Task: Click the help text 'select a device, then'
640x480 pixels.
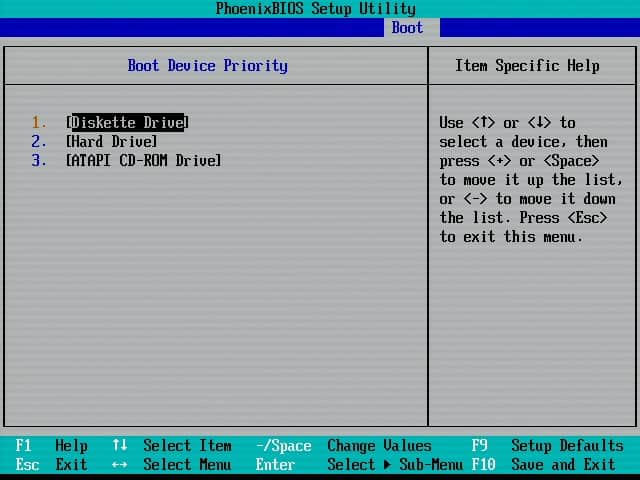Action: [x=524, y=142]
